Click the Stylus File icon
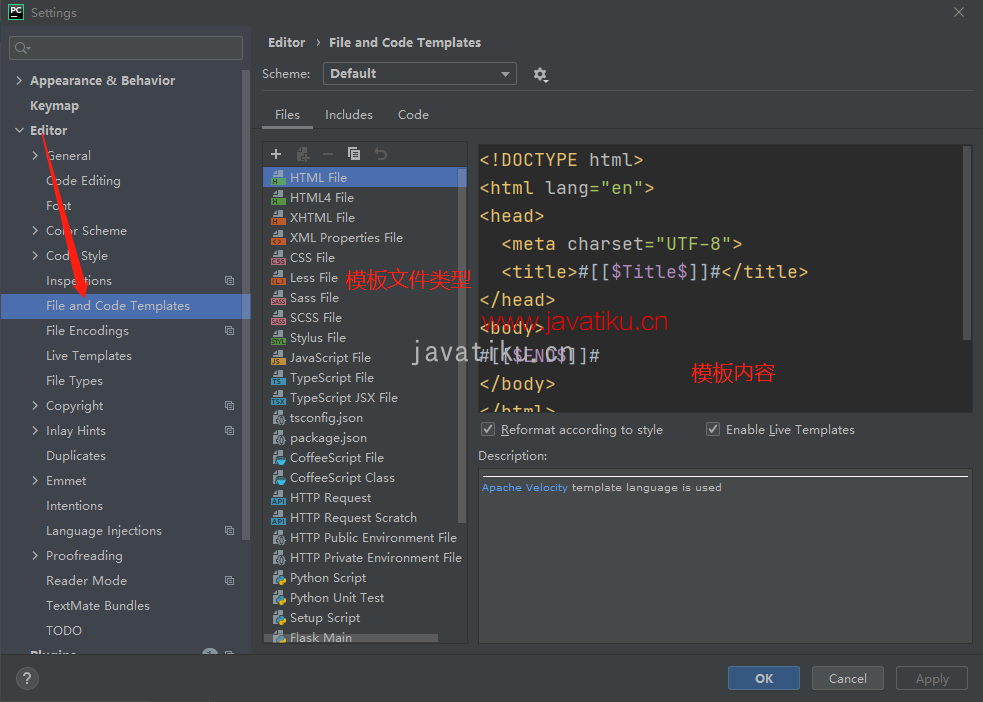This screenshot has height=702, width=983. pos(278,338)
